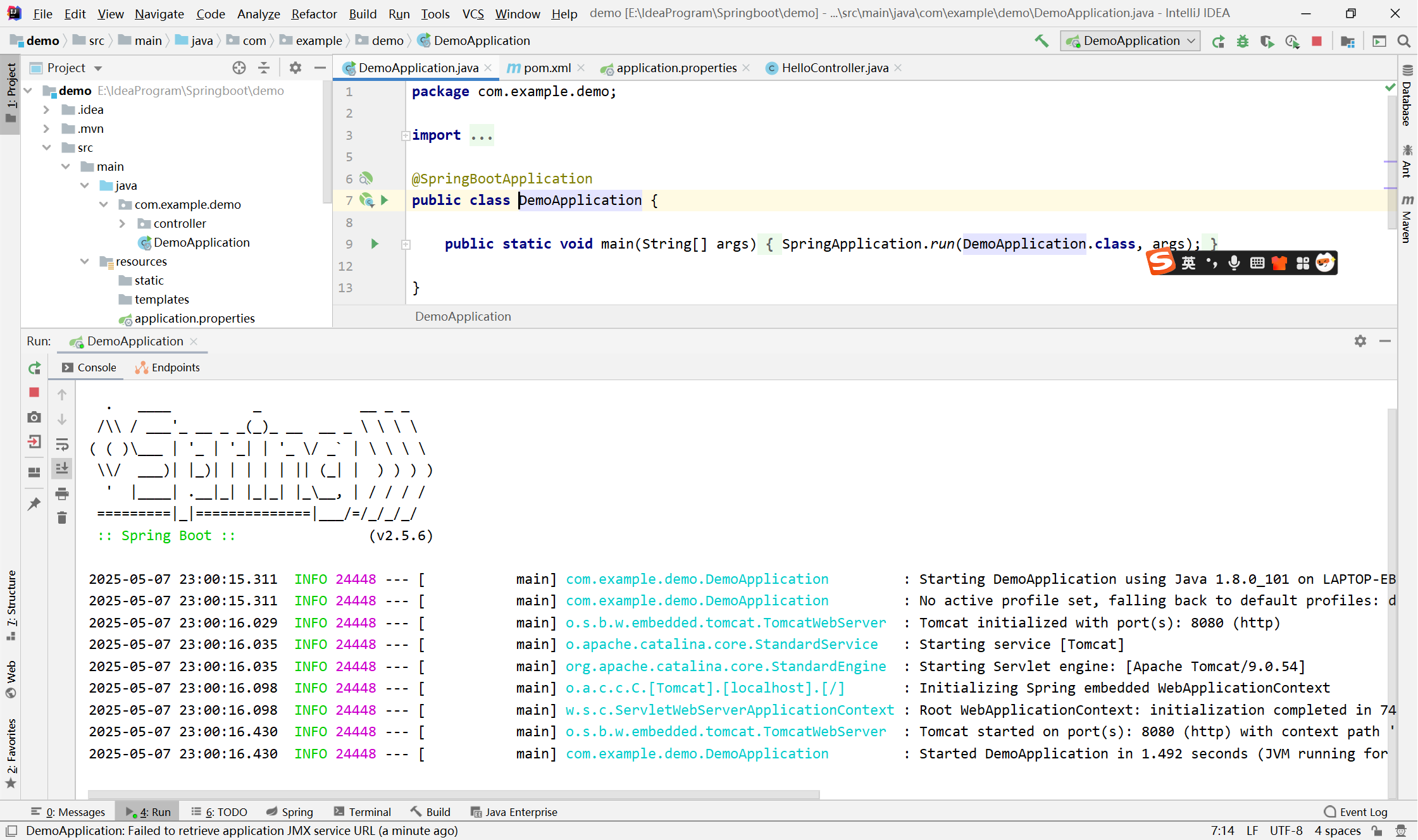Click the Build project hammer icon
The height and width of the screenshot is (840, 1418).
point(1041,41)
